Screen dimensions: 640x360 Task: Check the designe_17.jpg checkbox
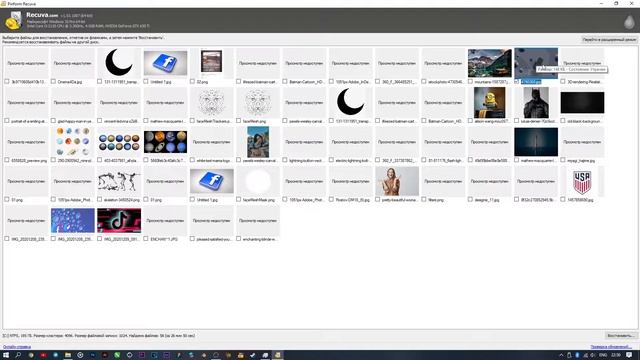[470, 200]
